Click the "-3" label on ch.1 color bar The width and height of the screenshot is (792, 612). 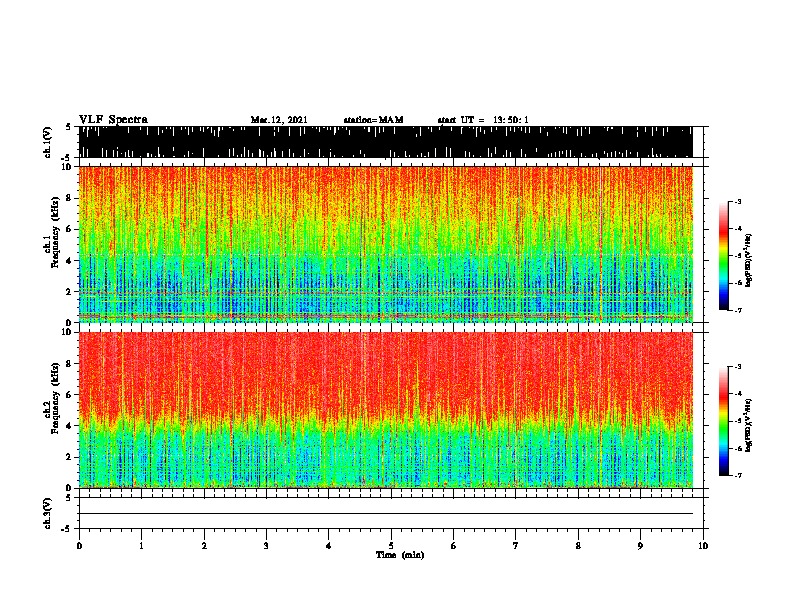(737, 202)
